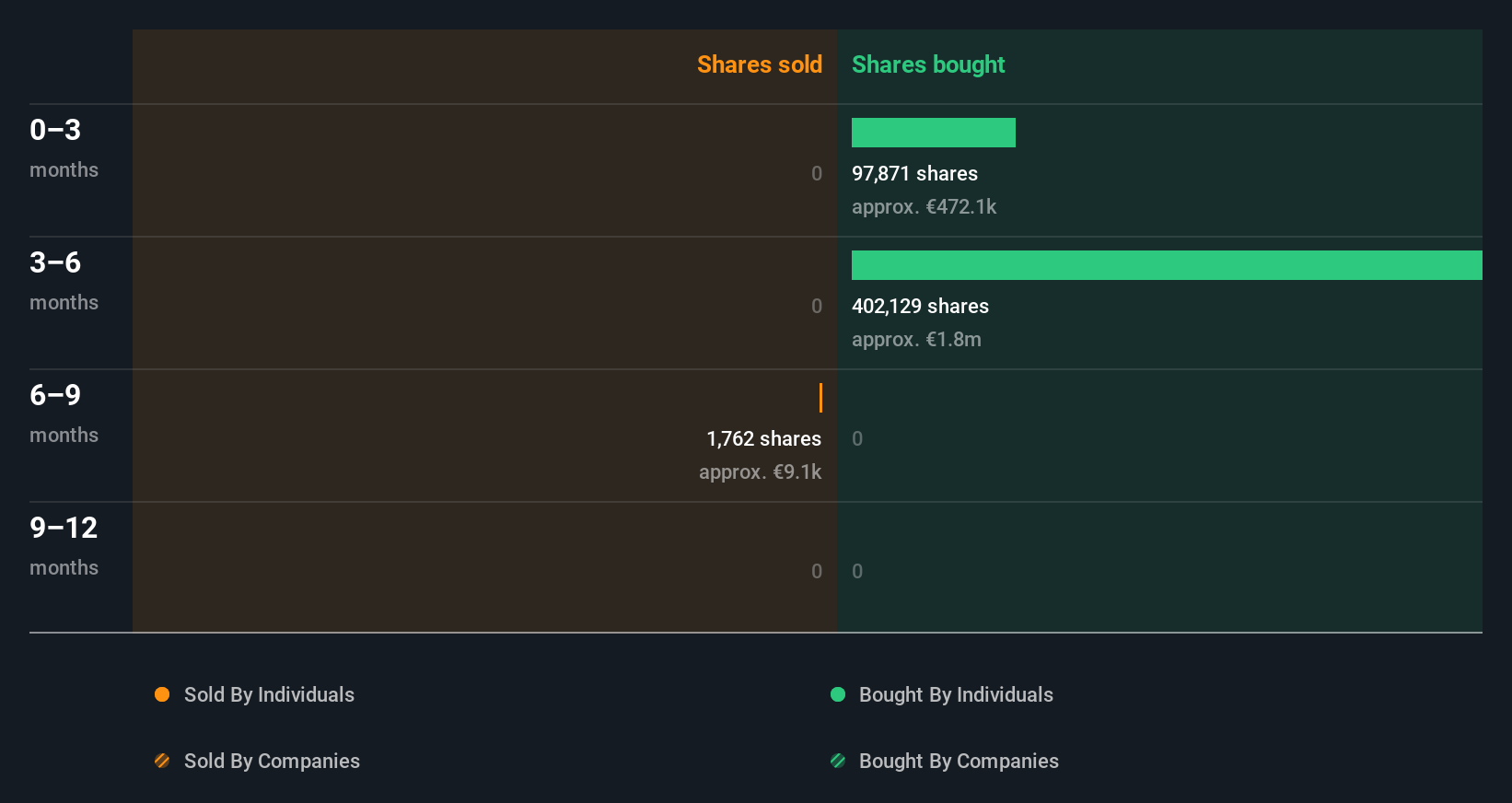This screenshot has width=1512, height=803.
Task: Click the zero sold value in 9–12 months row
Action: 817,571
